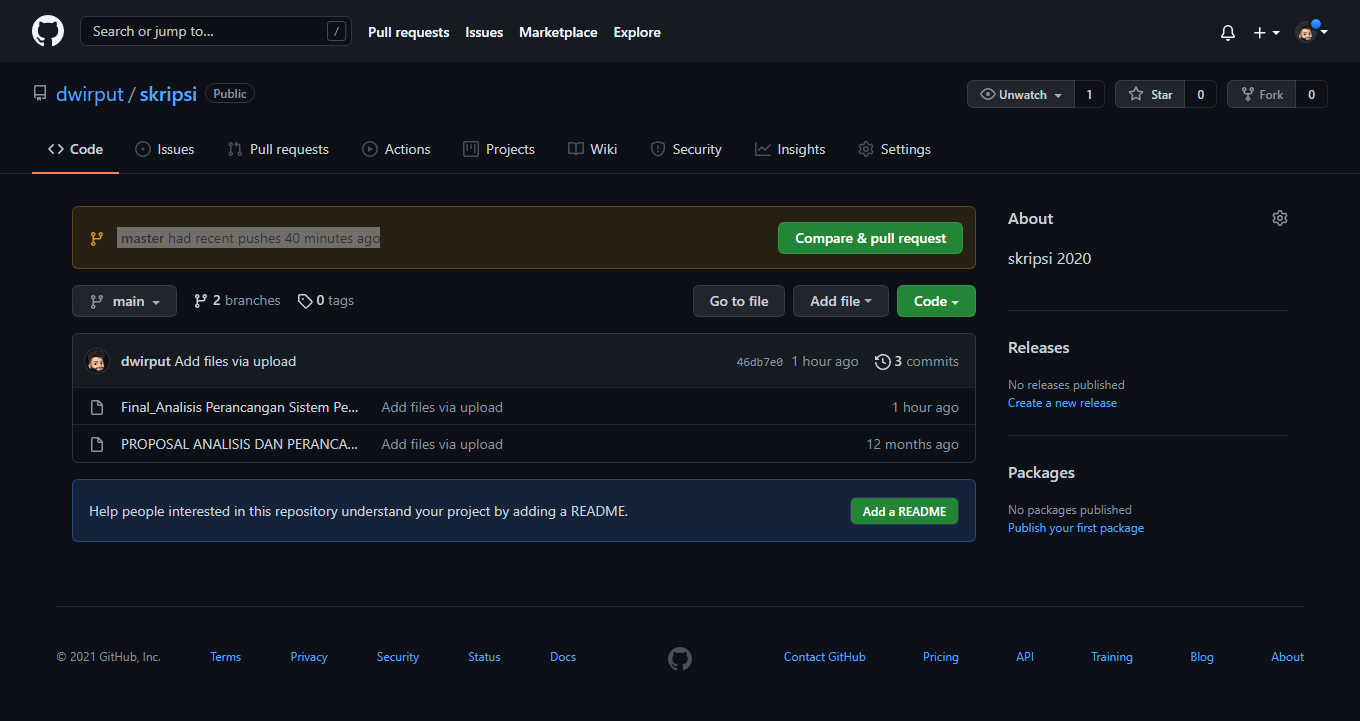Viewport: 1360px width, 721px height.
Task: Click the Fork button
Action: tap(1262, 94)
